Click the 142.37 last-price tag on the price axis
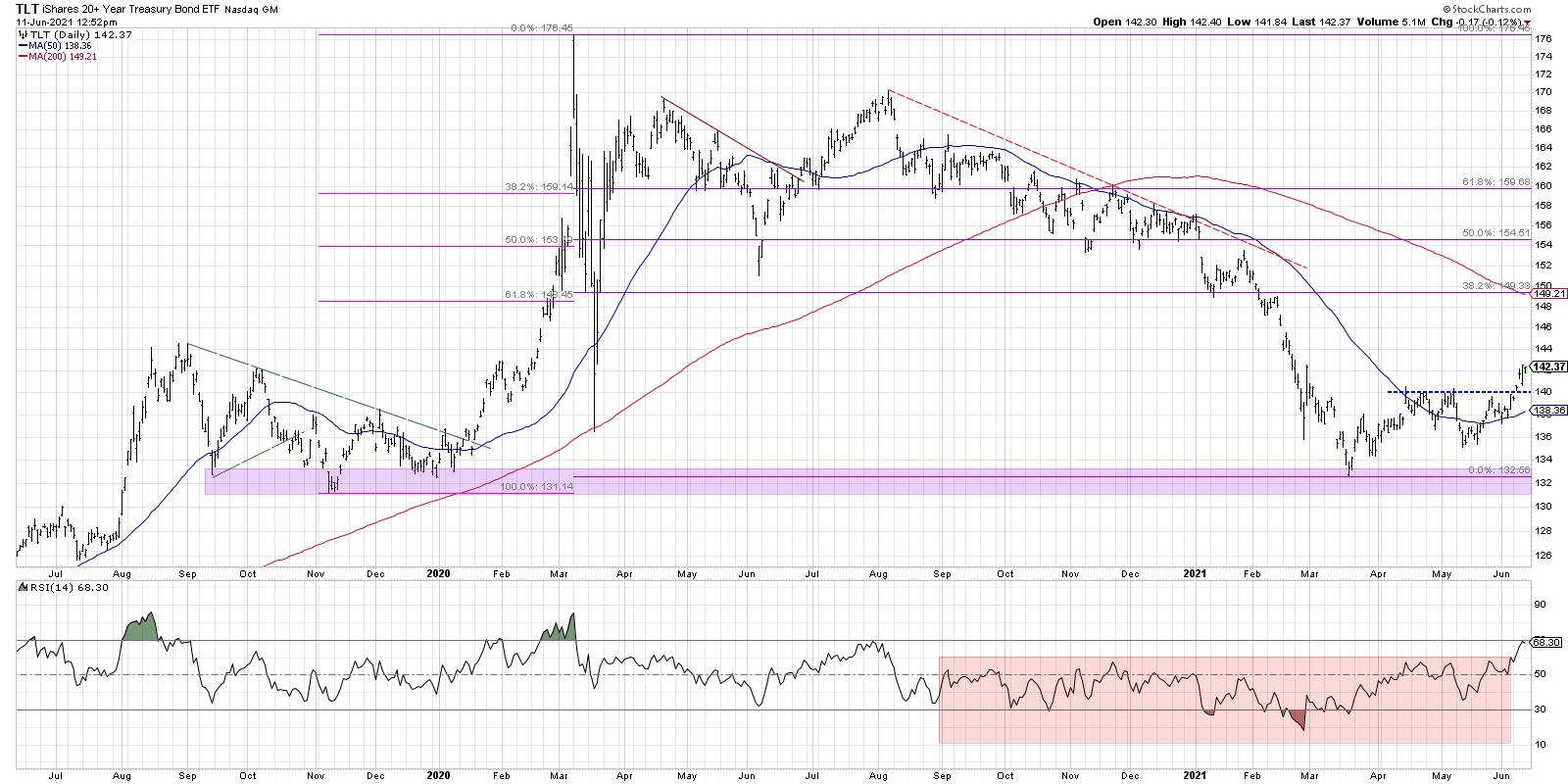Screen dimensions: 1568x784 coord(1544,367)
